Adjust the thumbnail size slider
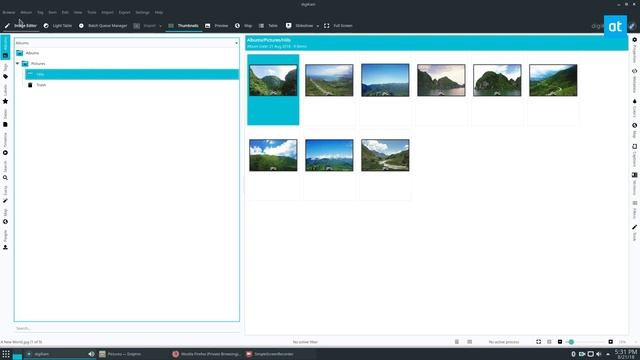Viewport: 640px width, 360px height. click(586, 342)
